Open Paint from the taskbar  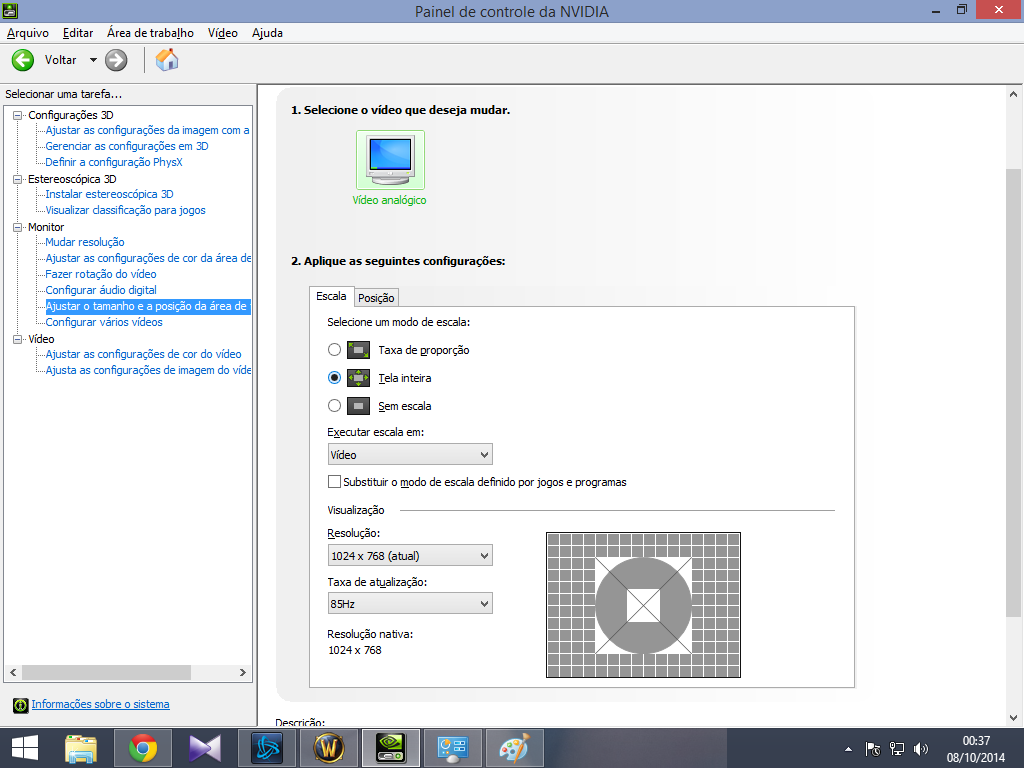click(x=514, y=748)
